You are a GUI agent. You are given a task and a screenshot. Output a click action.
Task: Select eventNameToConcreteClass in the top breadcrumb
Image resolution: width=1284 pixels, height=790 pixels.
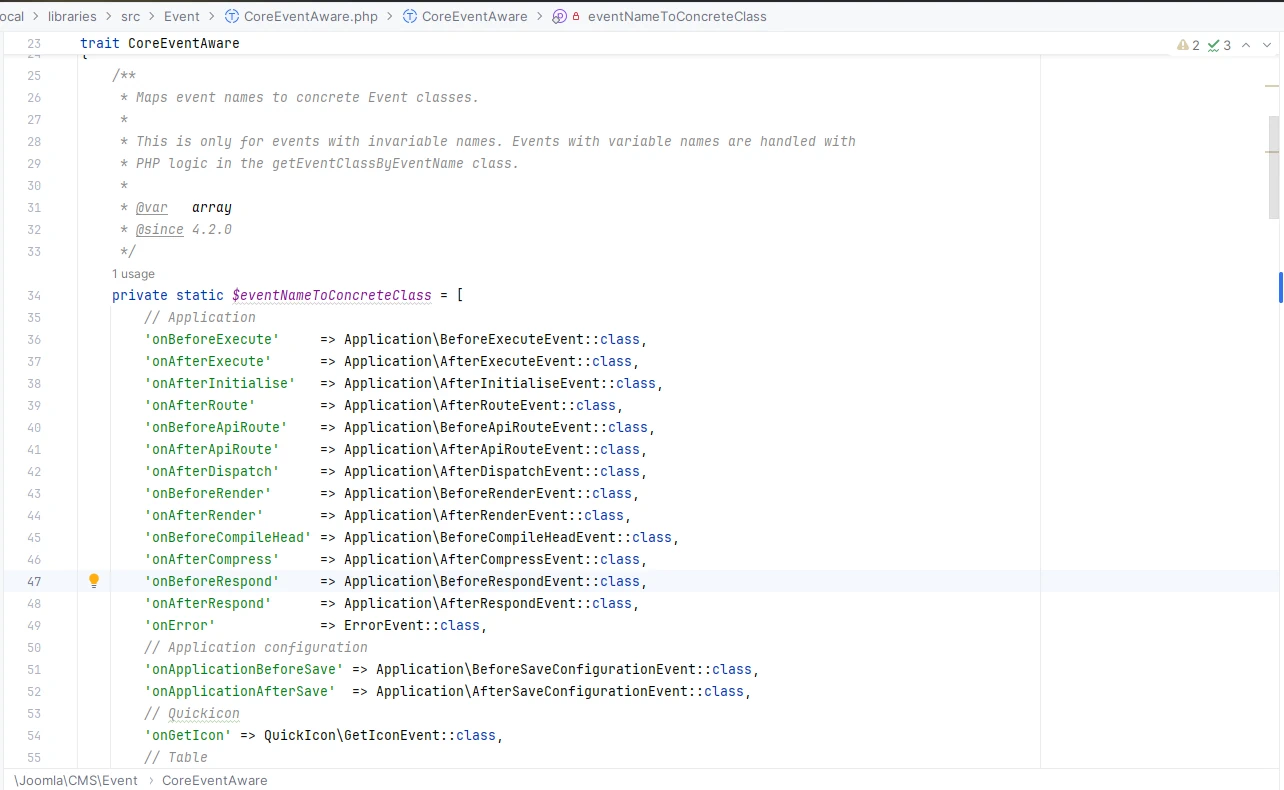[x=676, y=16]
